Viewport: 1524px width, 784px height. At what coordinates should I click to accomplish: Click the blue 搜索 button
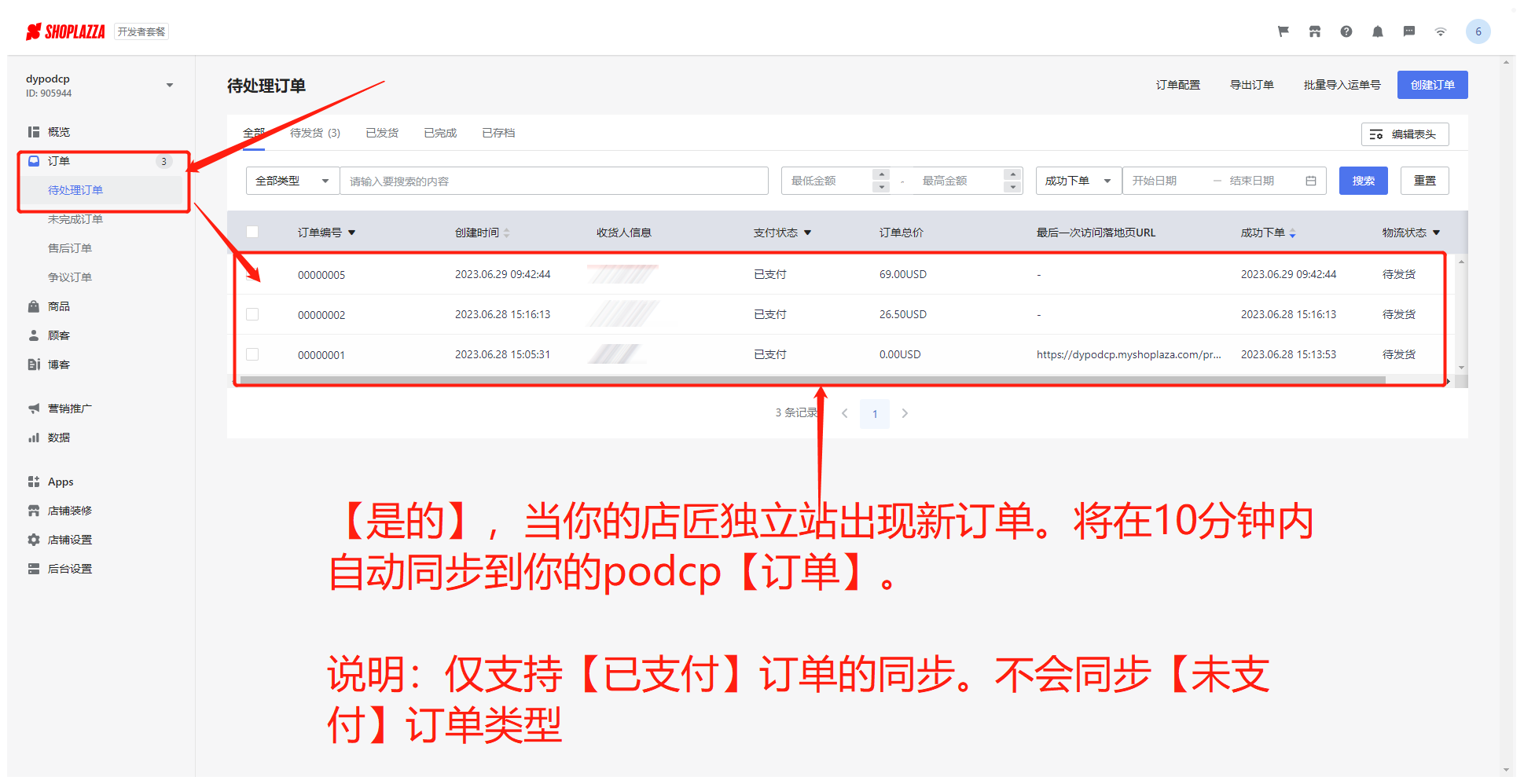tap(1363, 181)
